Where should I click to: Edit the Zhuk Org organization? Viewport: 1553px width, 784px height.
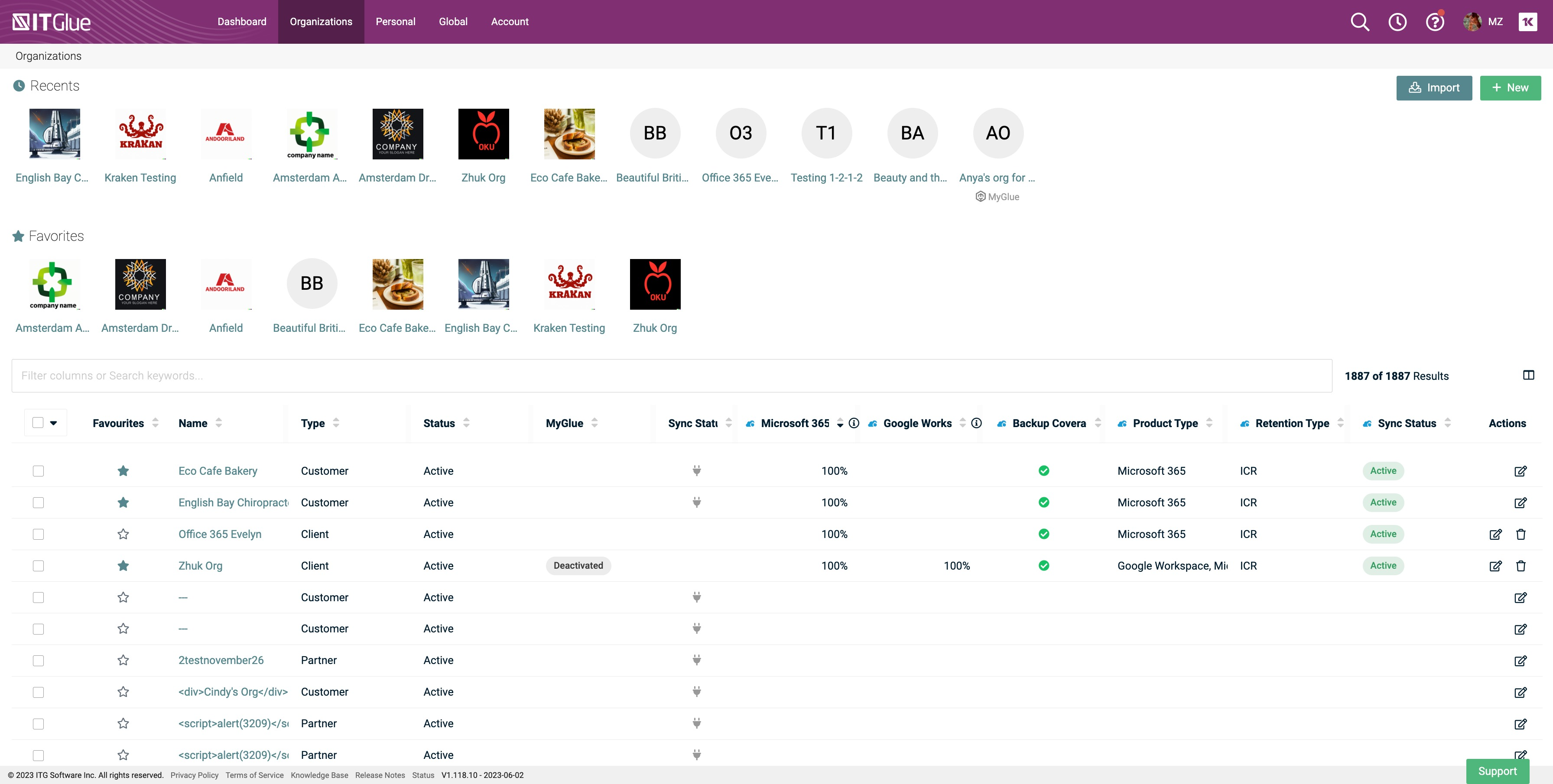1495,565
